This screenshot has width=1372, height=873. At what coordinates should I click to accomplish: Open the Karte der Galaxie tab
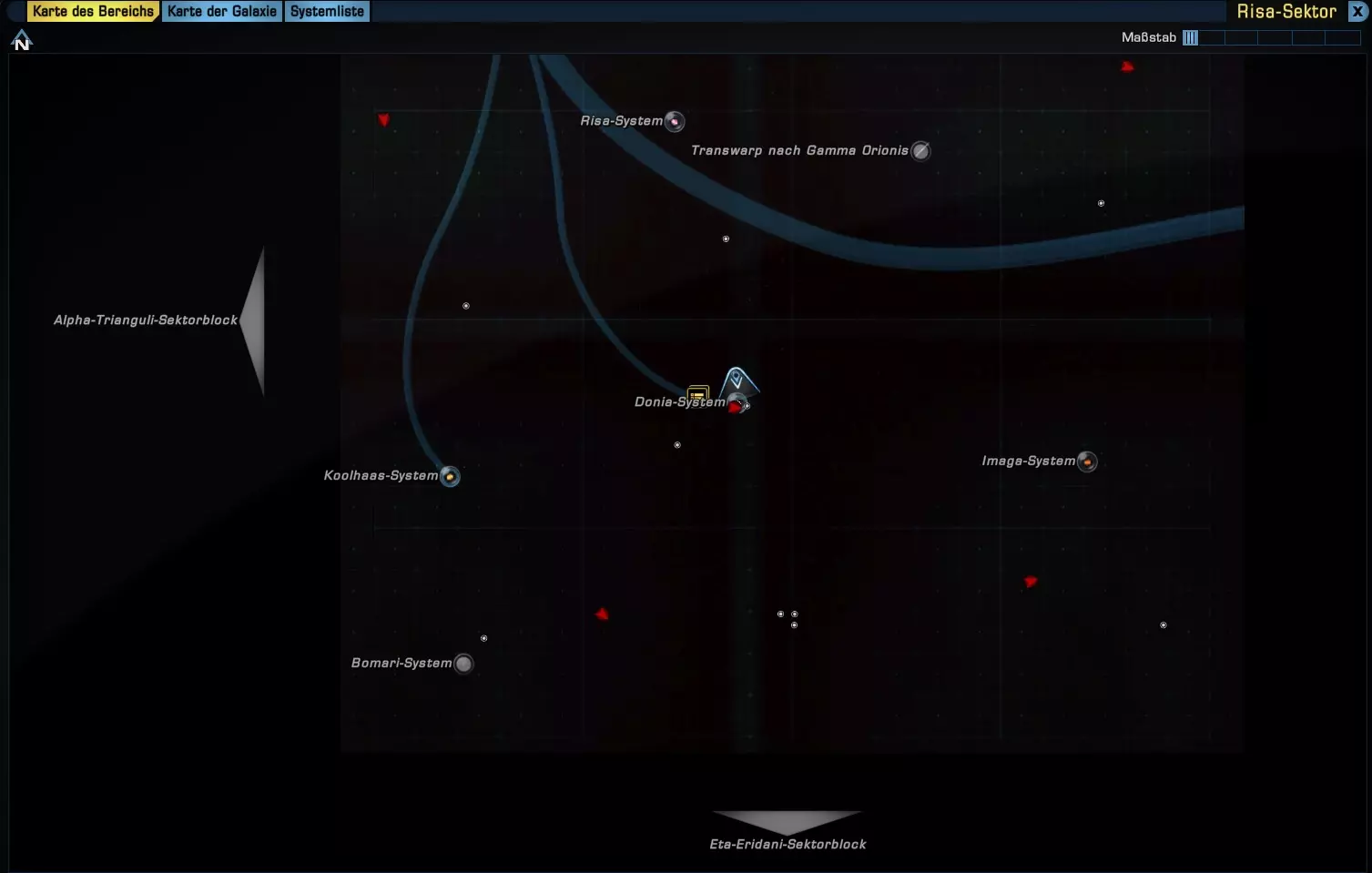tap(222, 11)
